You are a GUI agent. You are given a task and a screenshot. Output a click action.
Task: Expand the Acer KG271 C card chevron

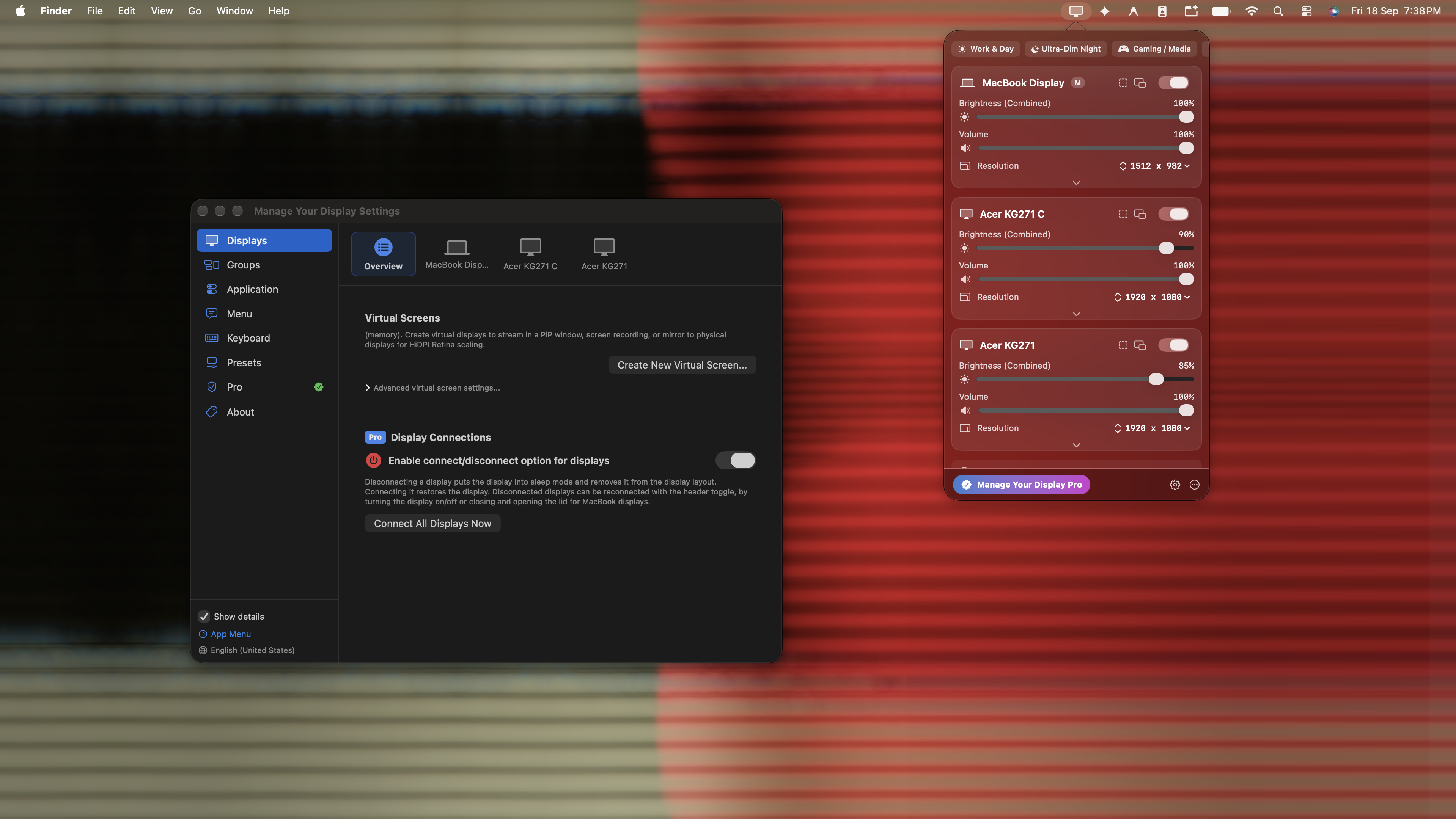click(x=1075, y=314)
